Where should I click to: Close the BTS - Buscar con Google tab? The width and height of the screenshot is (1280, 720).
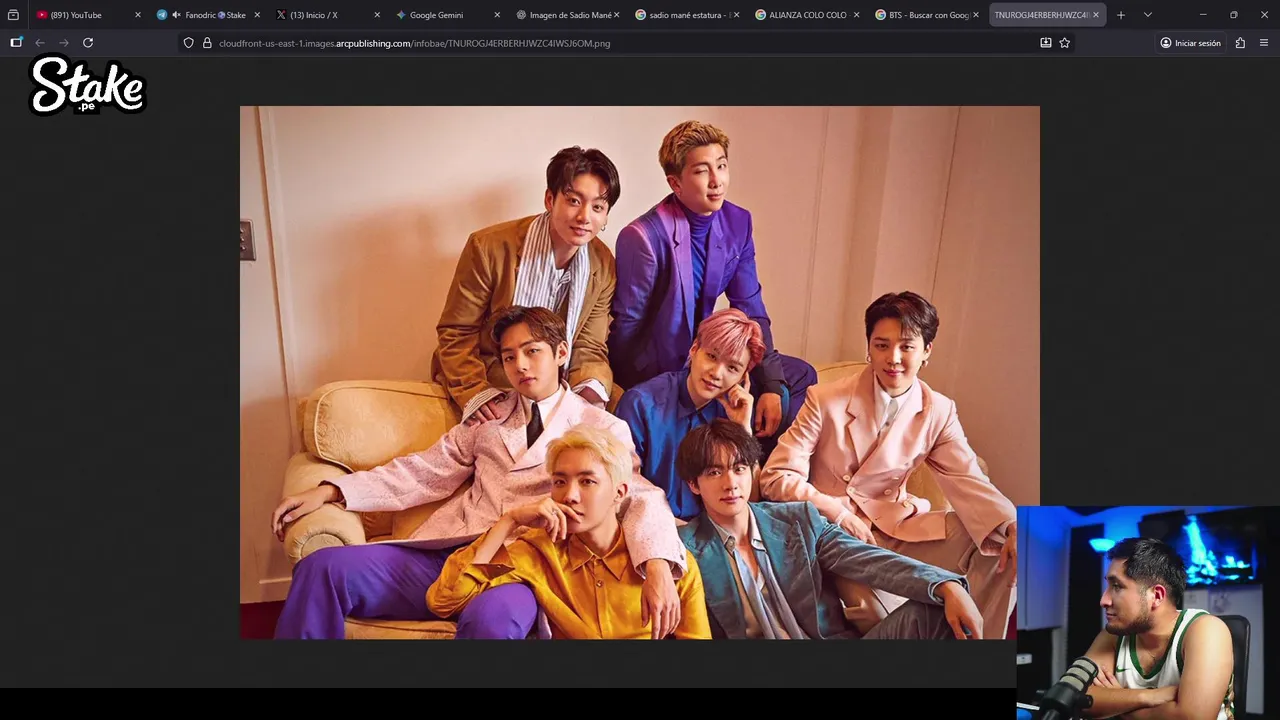[976, 15]
